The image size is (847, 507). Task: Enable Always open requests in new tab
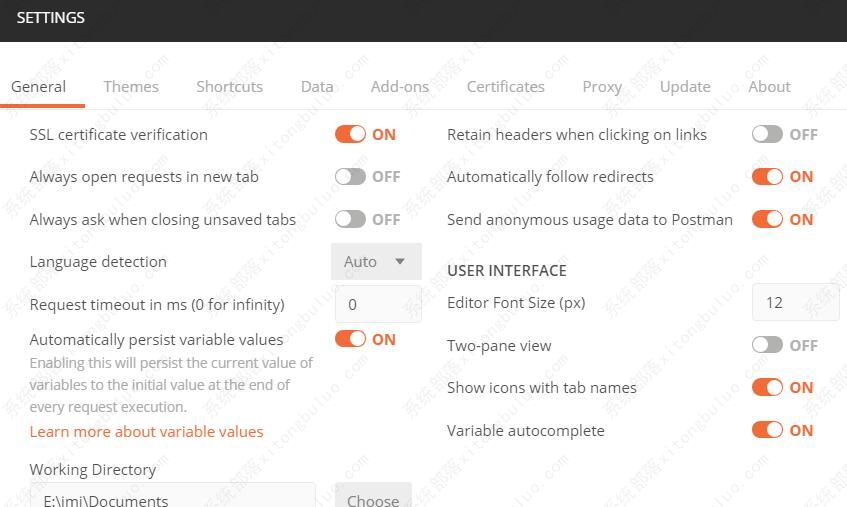(350, 176)
